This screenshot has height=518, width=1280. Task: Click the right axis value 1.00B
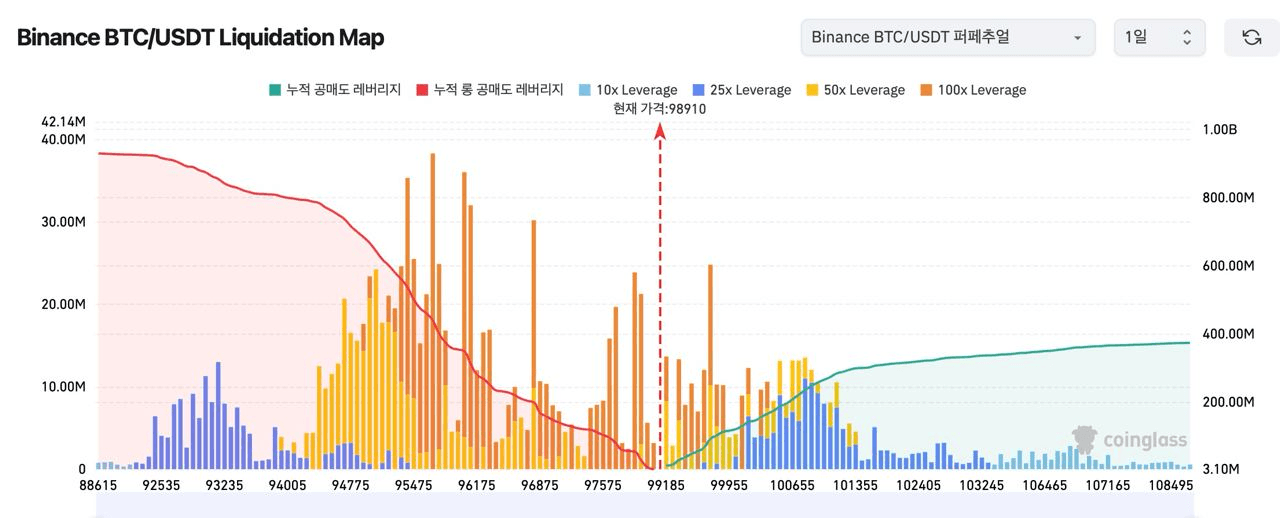(x=1219, y=130)
